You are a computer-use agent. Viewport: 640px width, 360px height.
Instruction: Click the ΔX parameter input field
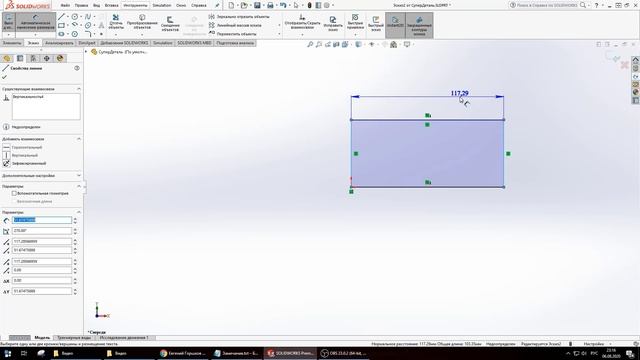(42, 280)
